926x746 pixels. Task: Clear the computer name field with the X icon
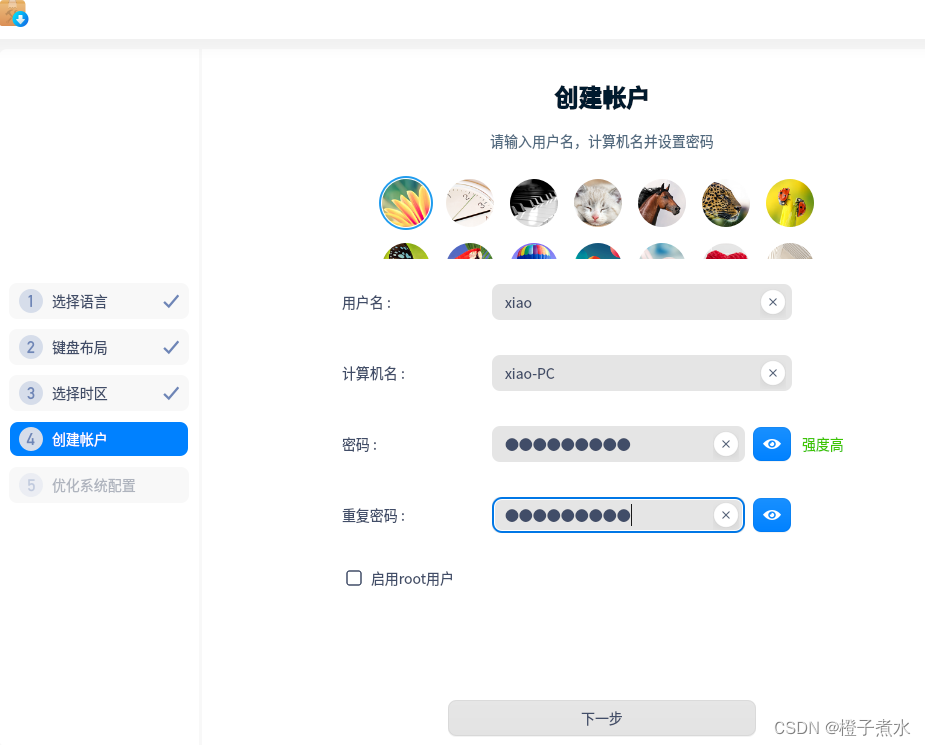(x=772, y=373)
